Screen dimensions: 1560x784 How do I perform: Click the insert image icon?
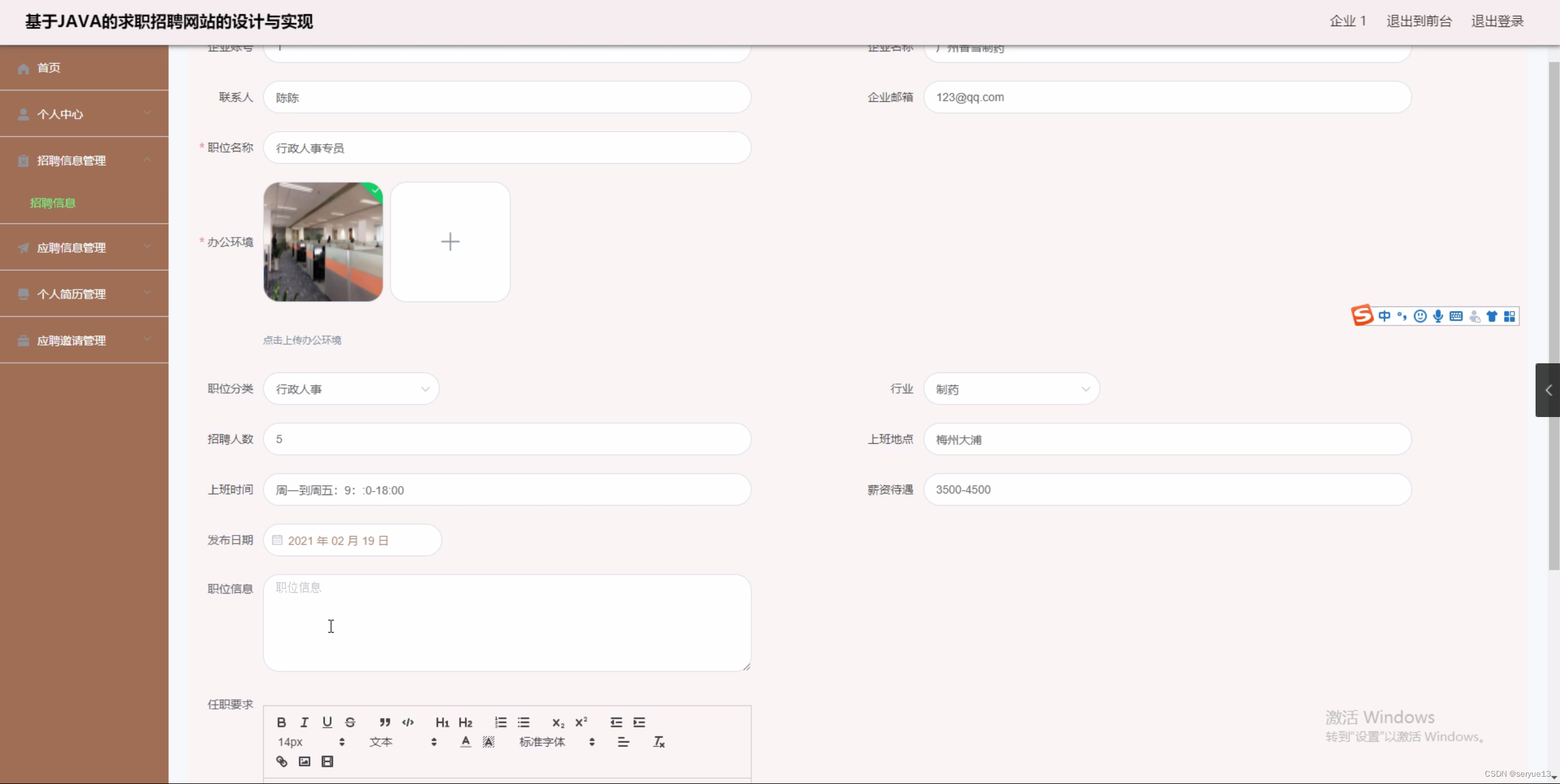coord(304,761)
